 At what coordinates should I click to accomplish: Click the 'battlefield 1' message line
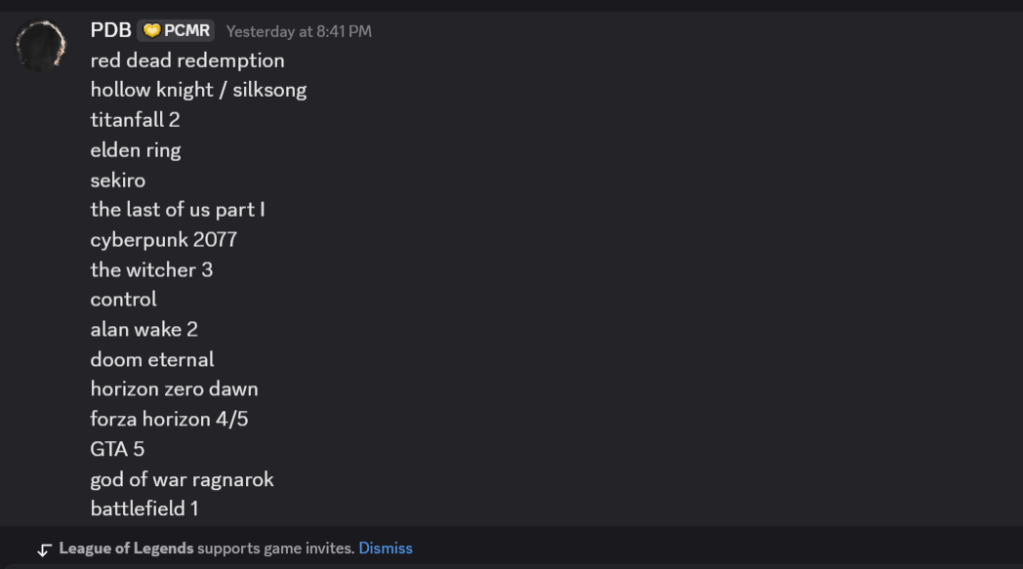tap(144, 509)
